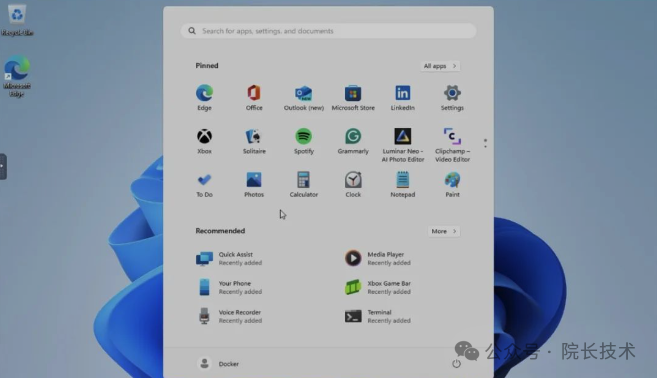Open Edge from pinned apps
The width and height of the screenshot is (657, 378).
click(204, 98)
